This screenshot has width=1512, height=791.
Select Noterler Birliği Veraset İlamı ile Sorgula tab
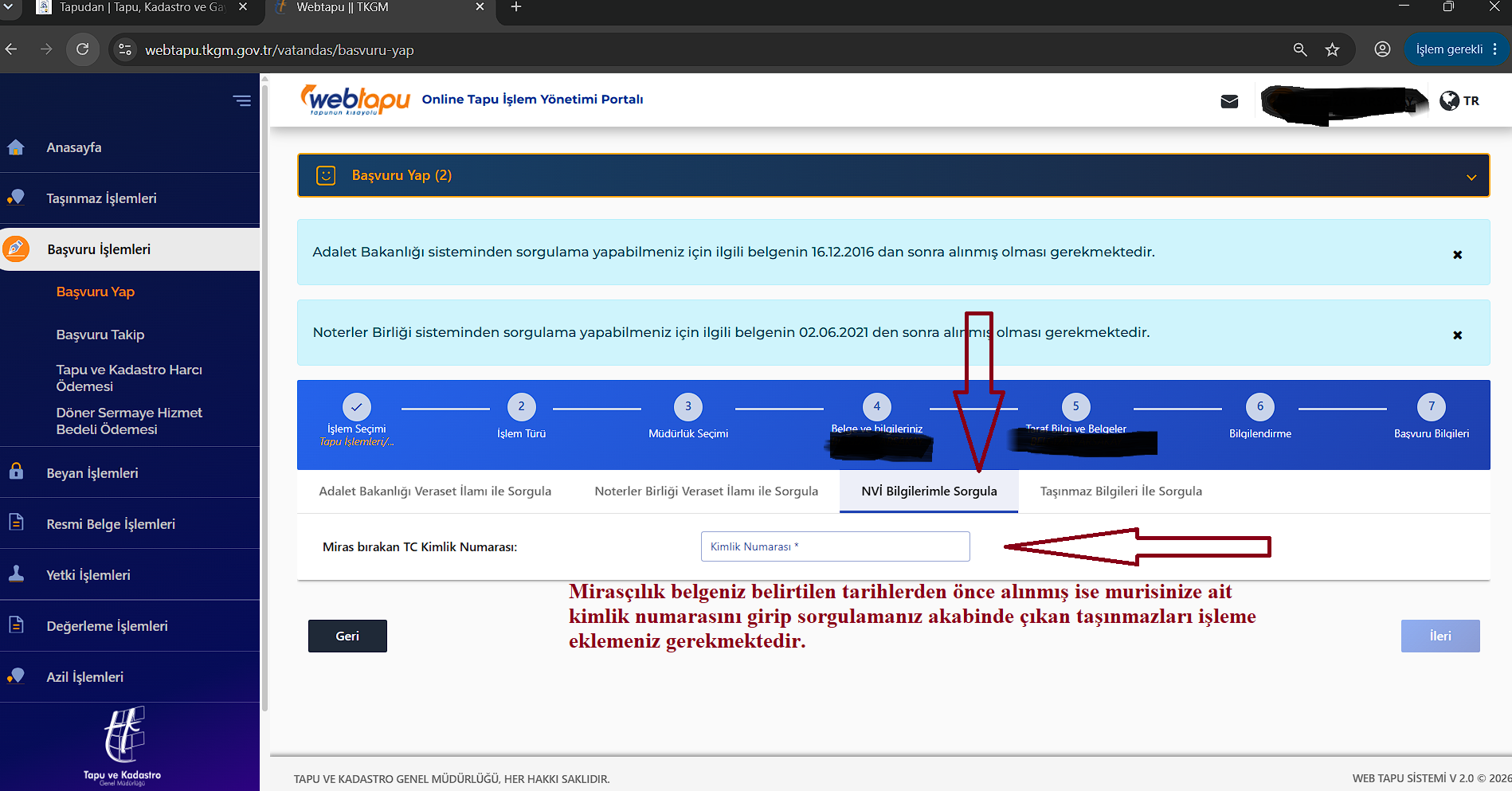(x=706, y=491)
